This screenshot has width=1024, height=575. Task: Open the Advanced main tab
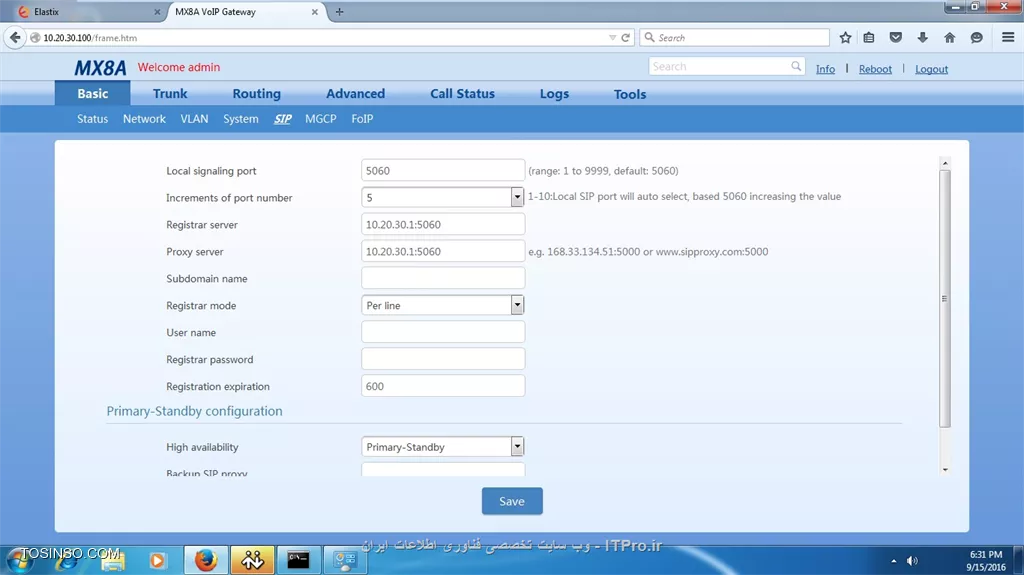355,93
